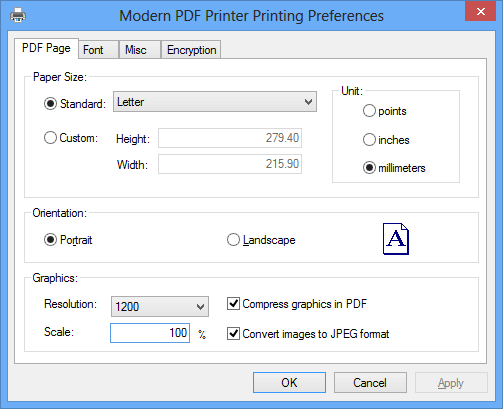503x409 pixels.
Task: Click the Cancel button
Action: (x=370, y=382)
